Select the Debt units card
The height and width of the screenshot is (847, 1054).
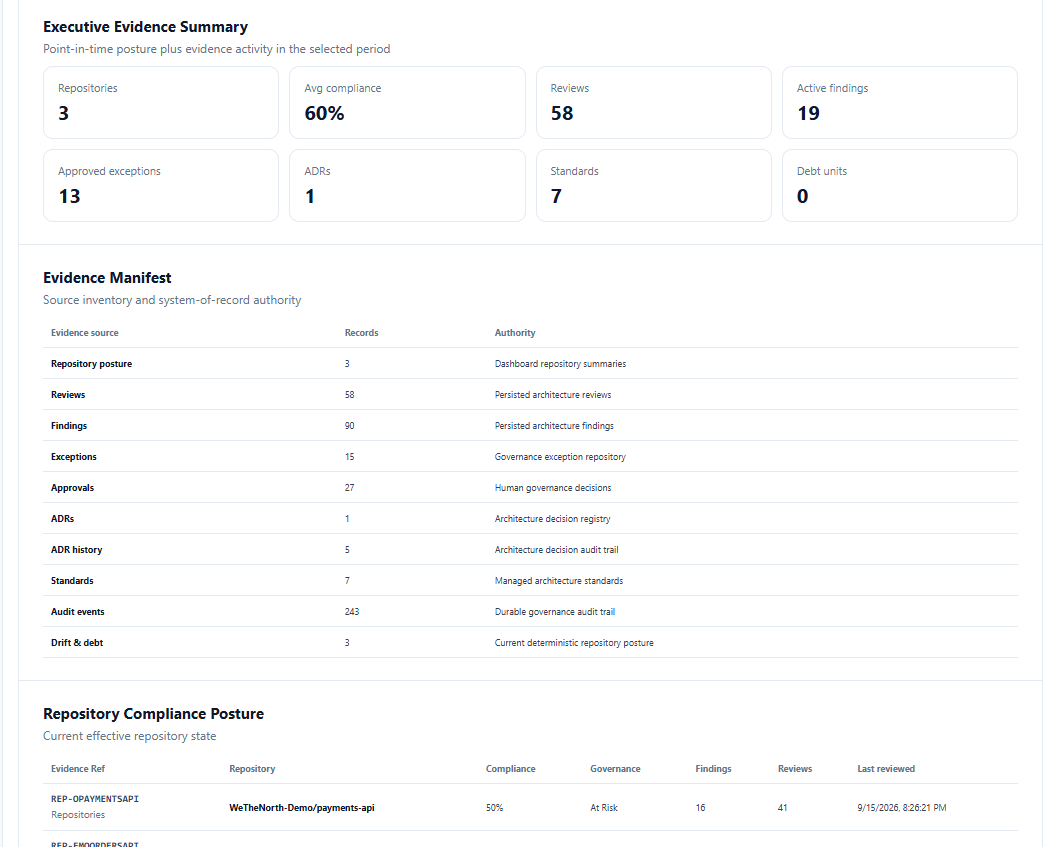pos(899,186)
